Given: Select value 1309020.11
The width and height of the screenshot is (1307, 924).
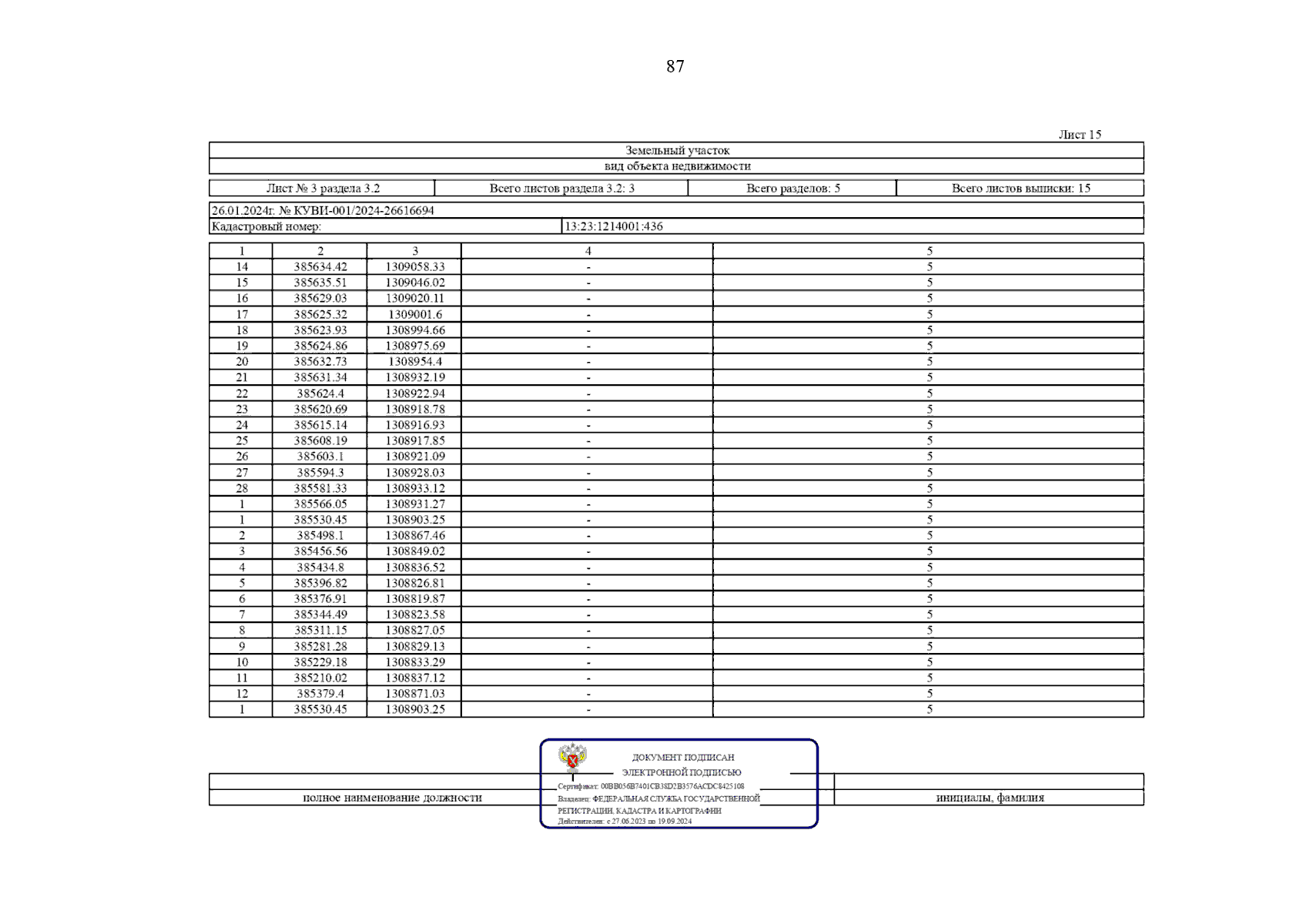Looking at the screenshot, I should [415, 298].
